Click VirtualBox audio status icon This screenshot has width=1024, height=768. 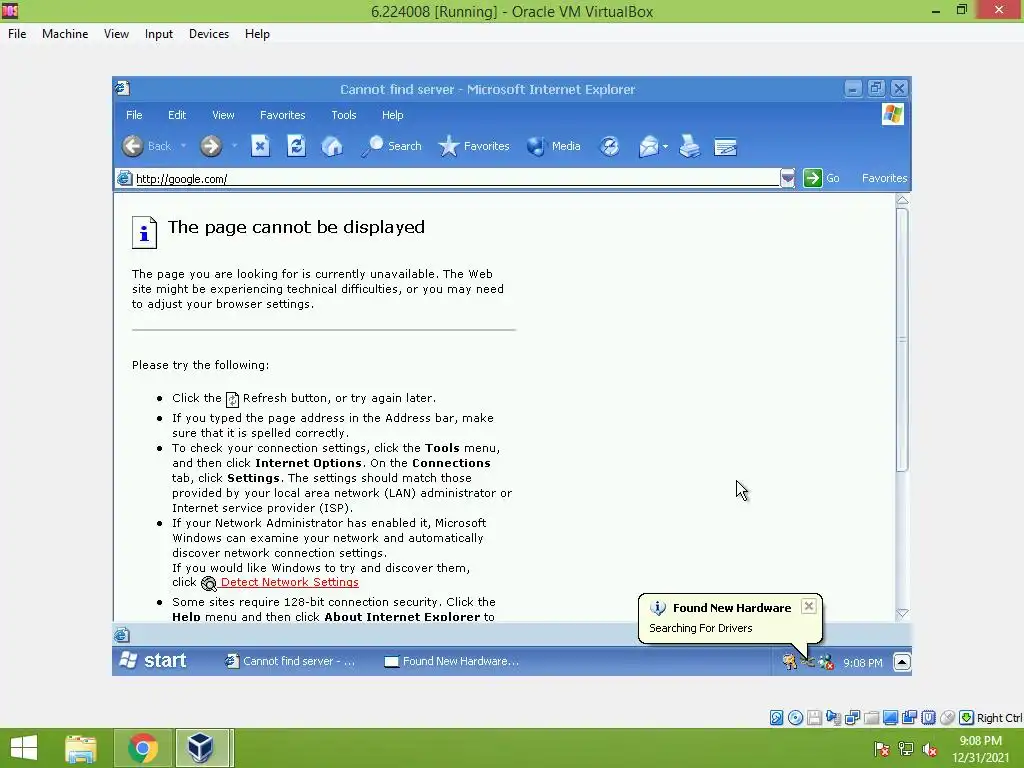[x=833, y=718]
